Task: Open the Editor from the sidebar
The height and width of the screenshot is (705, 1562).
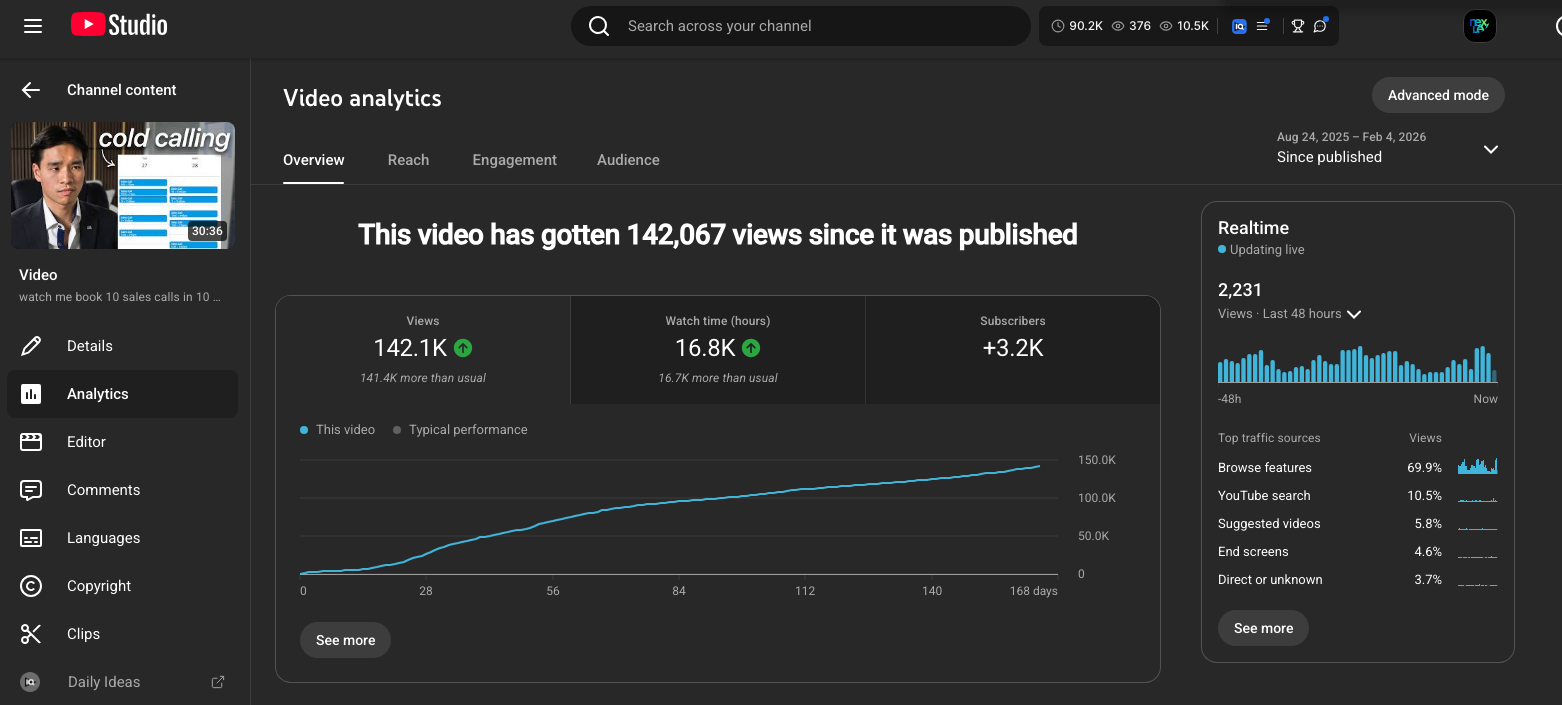Action: 31,441
